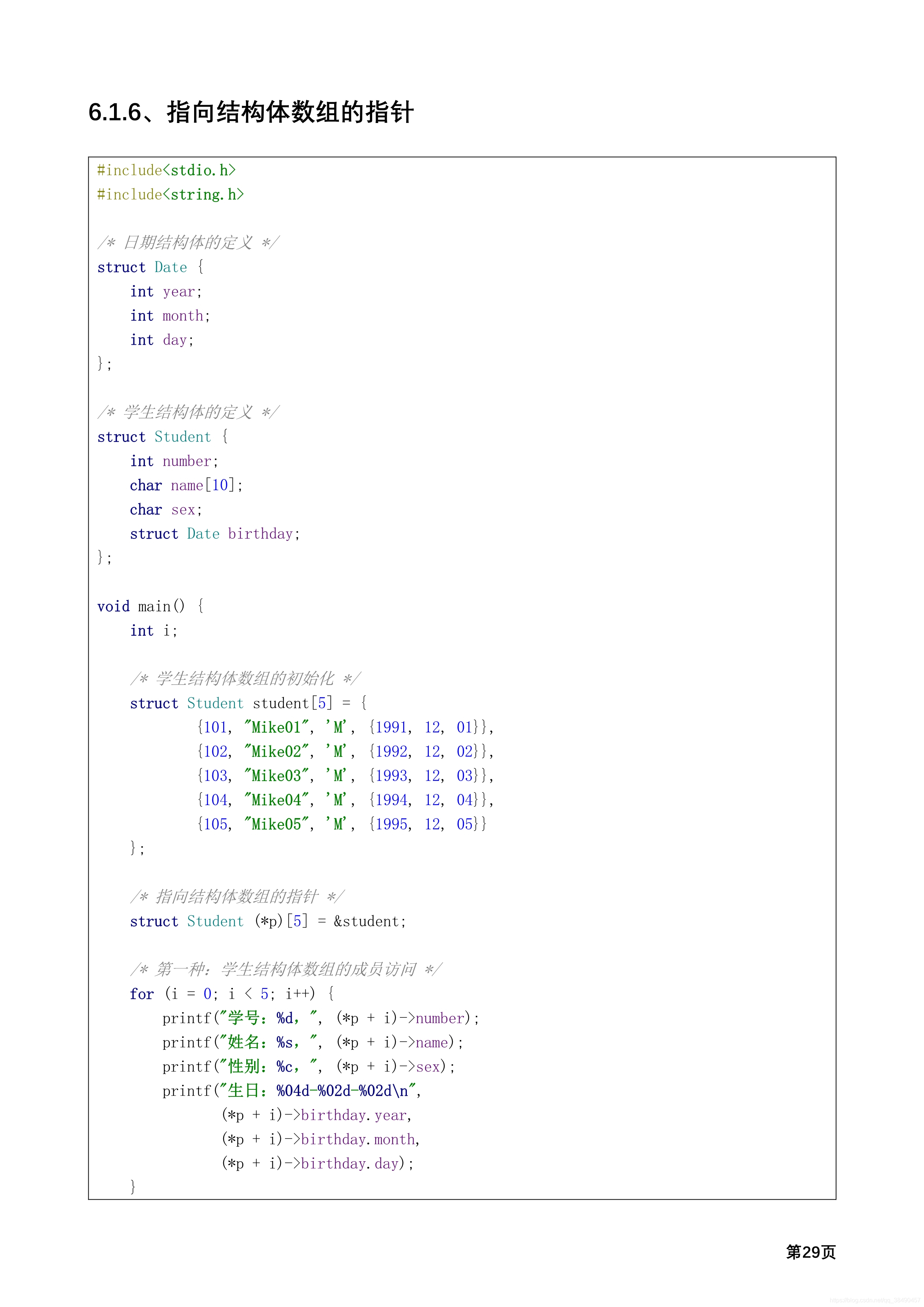Click the comment 学生结构体的定义
The height and width of the screenshot is (1307, 924).
(x=188, y=412)
